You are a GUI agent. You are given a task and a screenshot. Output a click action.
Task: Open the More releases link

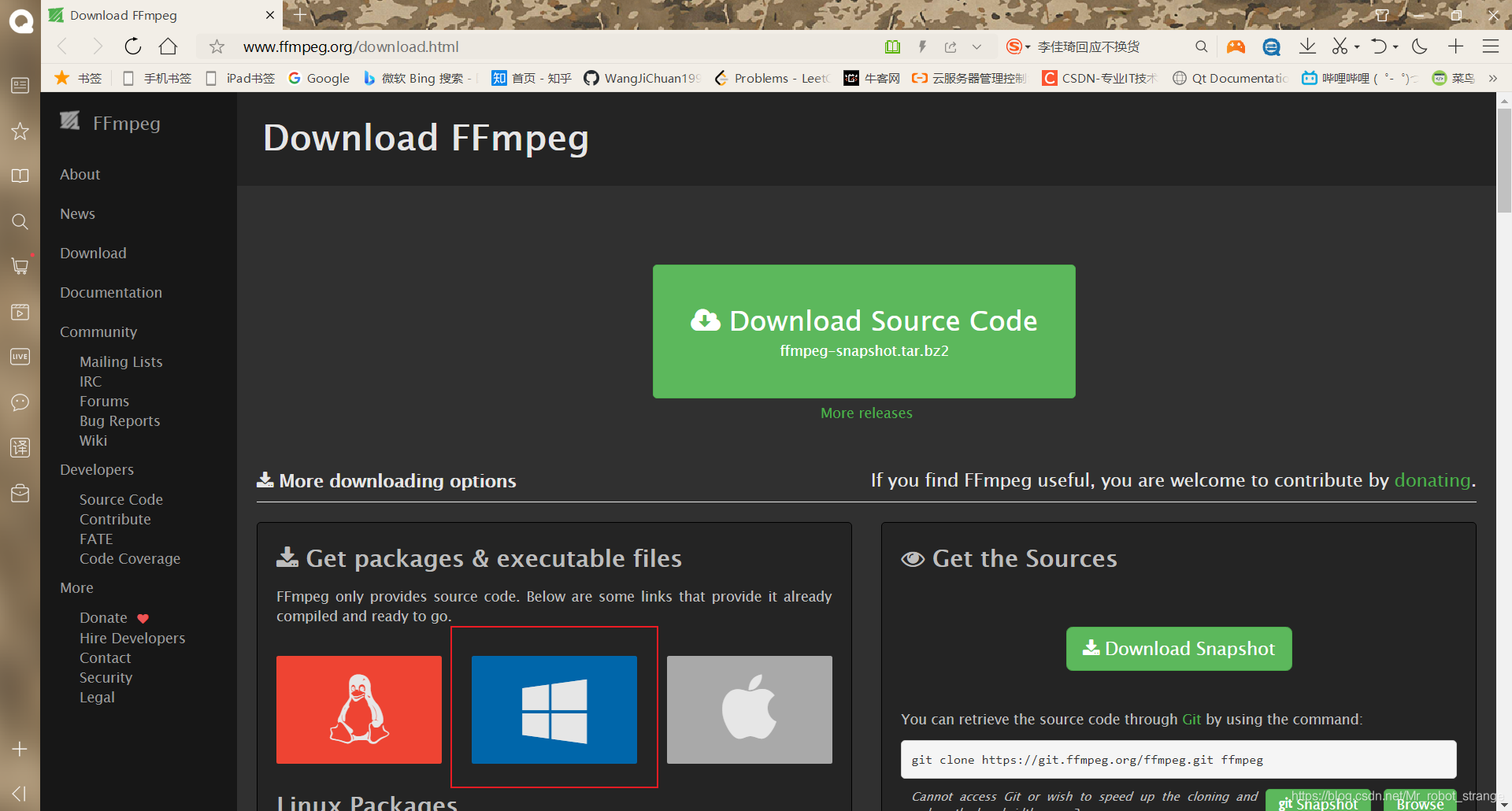click(866, 413)
